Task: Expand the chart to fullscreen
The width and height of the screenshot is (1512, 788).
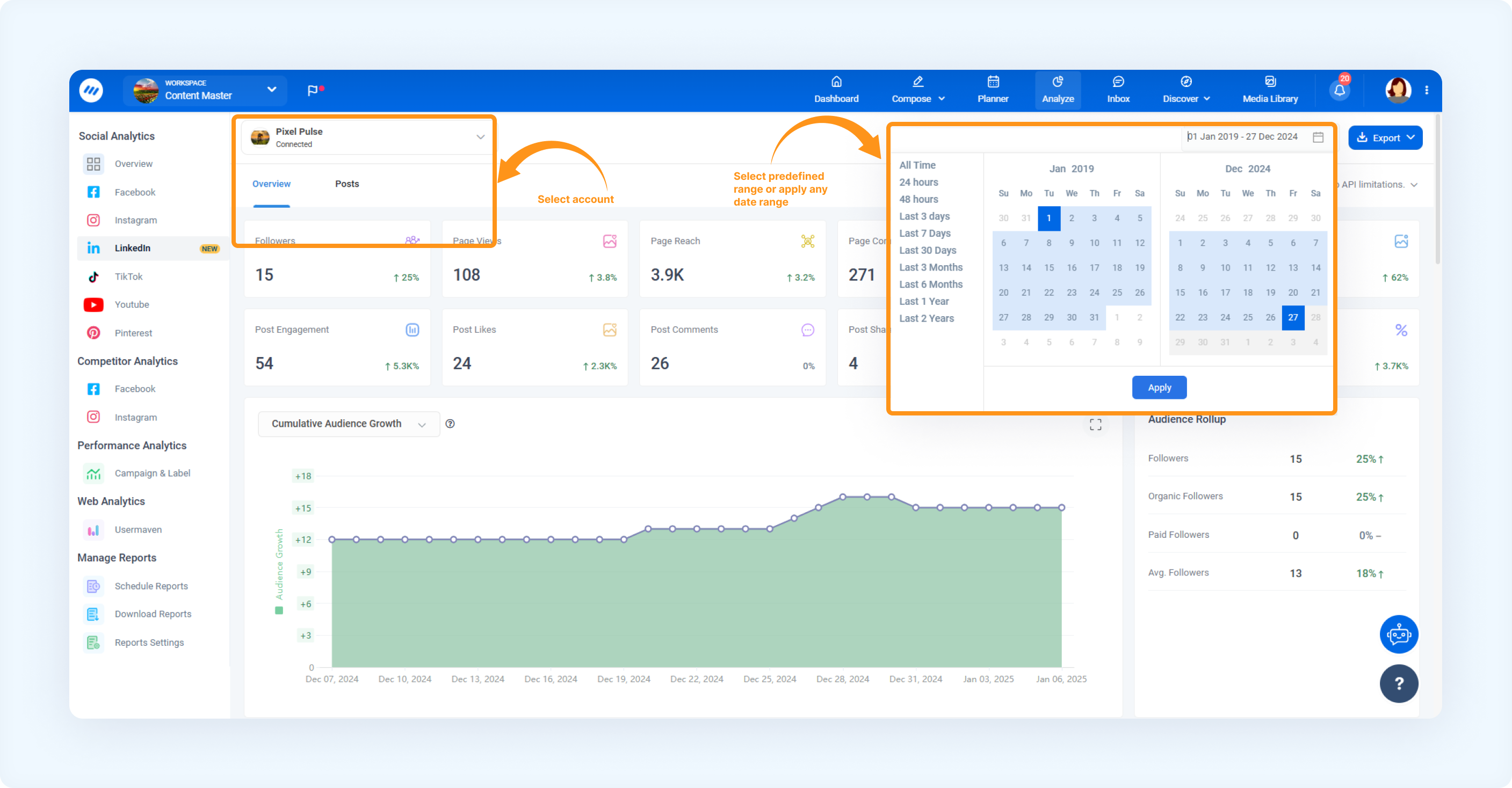Action: tap(1095, 424)
